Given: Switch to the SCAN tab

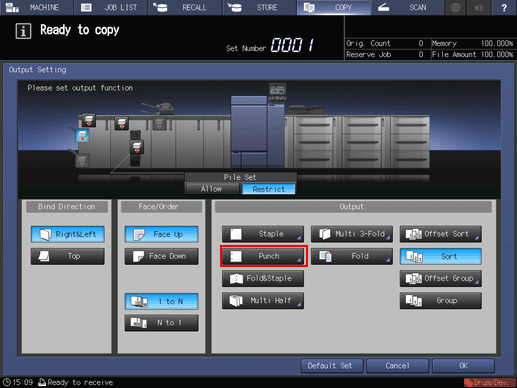Looking at the screenshot, I should coord(408,7).
